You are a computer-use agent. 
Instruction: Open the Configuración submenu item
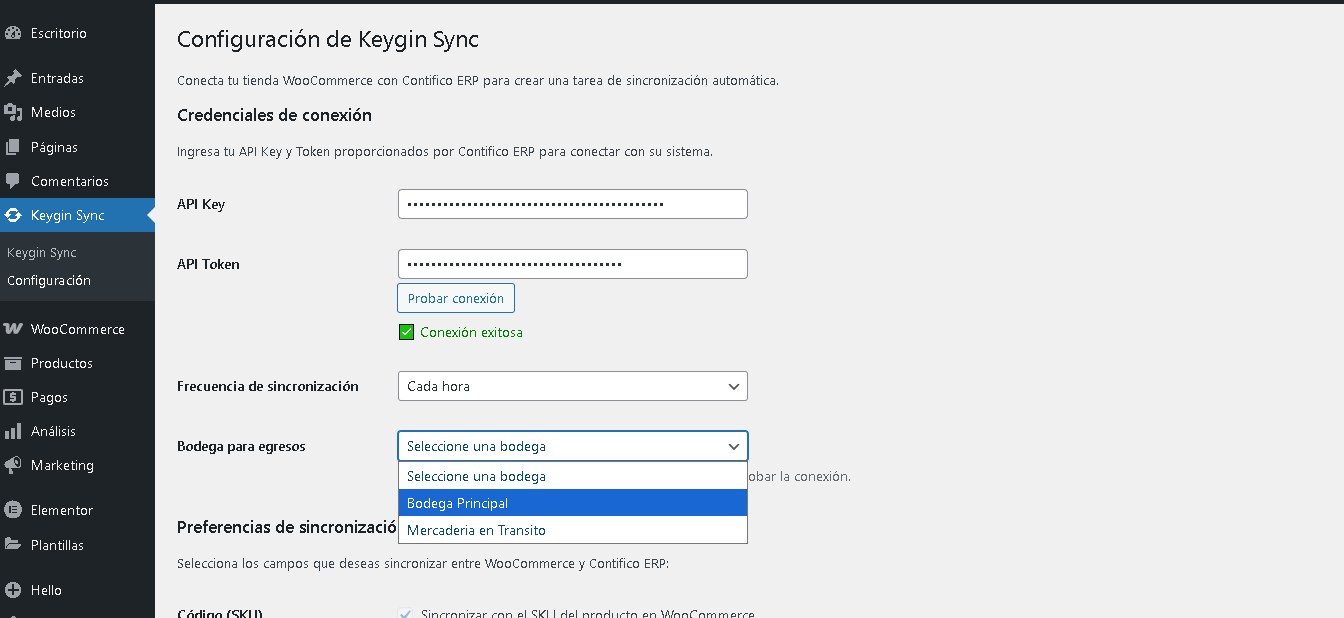[x=49, y=281]
